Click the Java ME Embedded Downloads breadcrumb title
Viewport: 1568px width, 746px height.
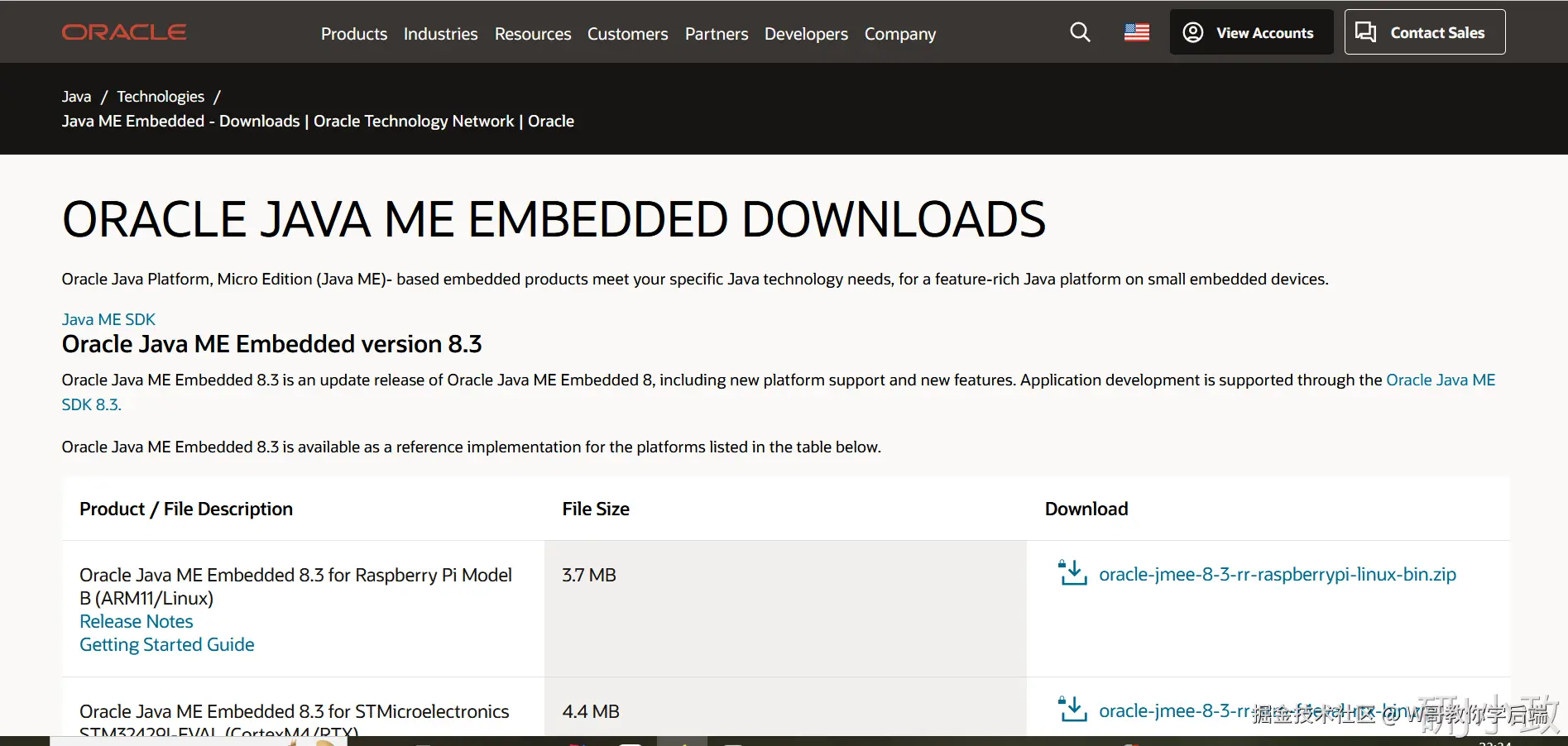coord(318,121)
